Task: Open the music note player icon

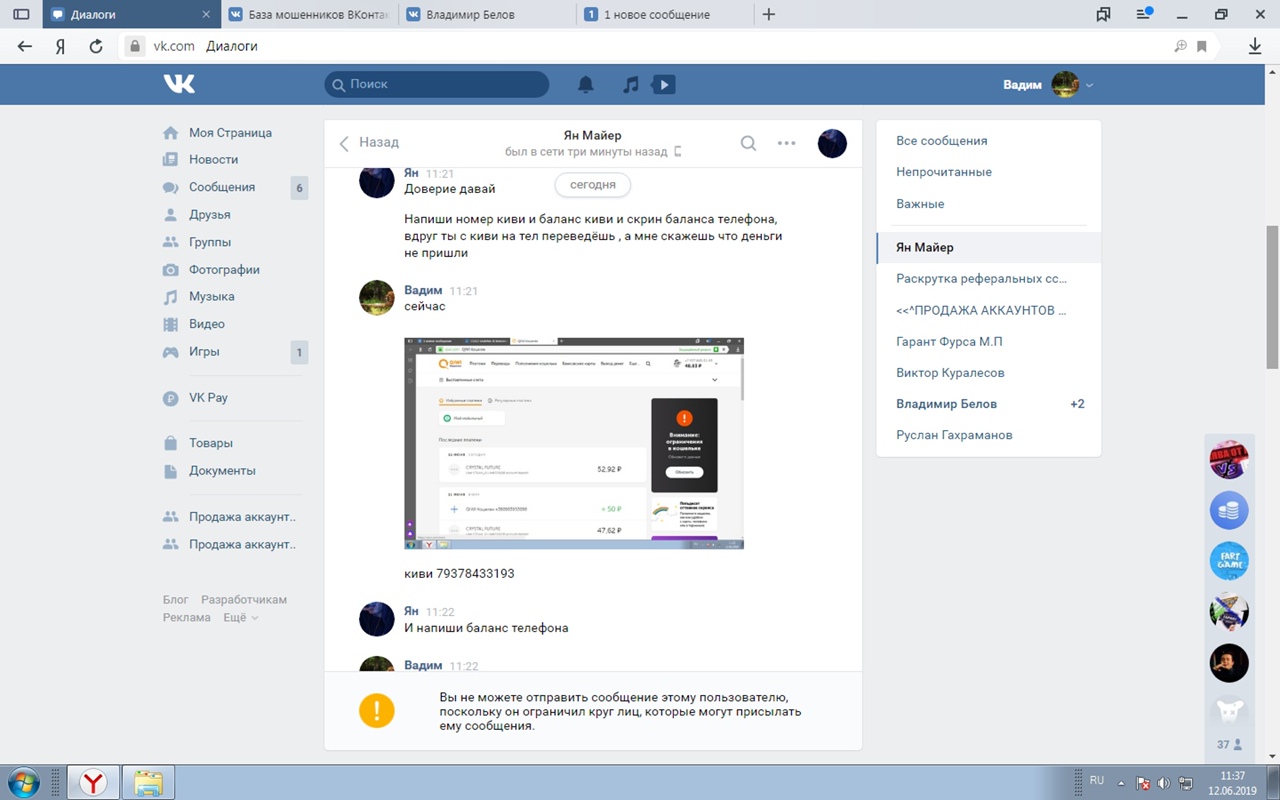Action: [630, 85]
